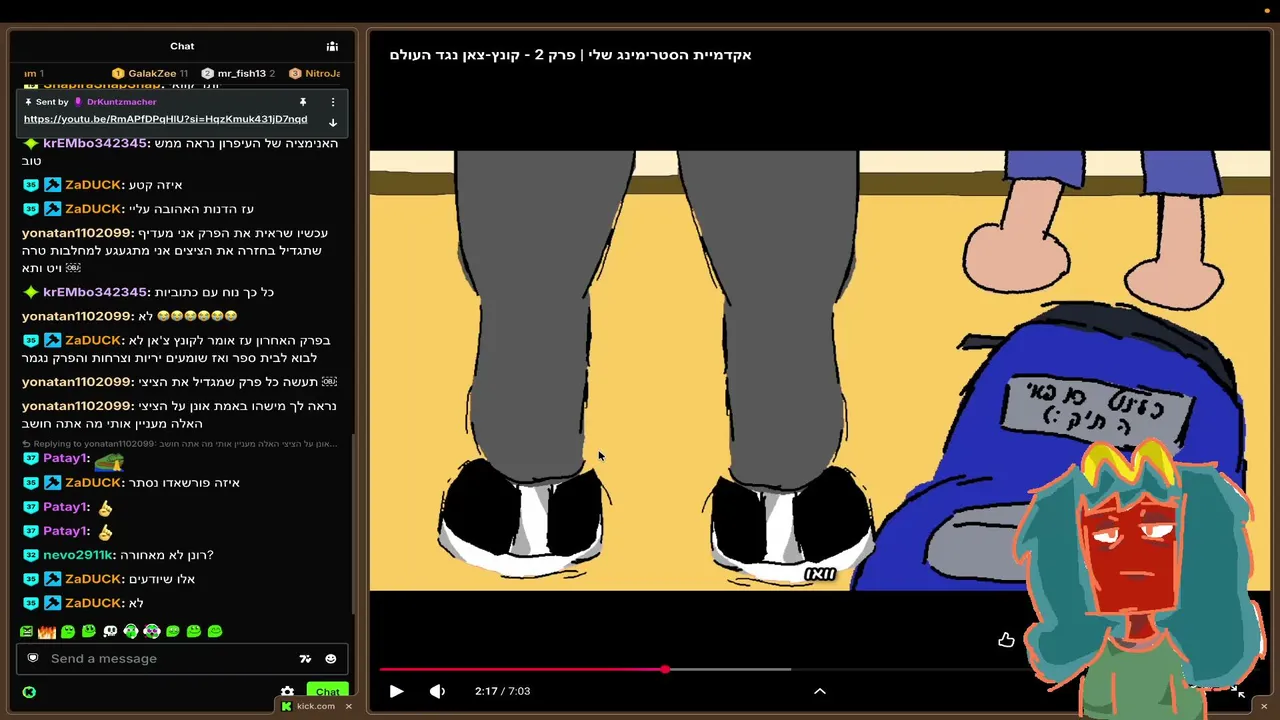Play the video
This screenshot has height=720, width=1280.
[396, 691]
